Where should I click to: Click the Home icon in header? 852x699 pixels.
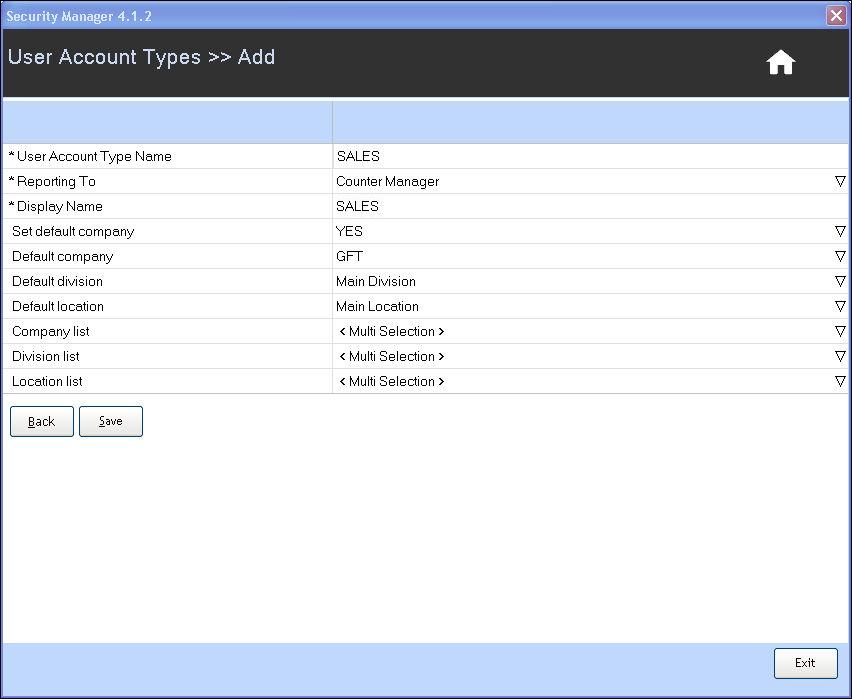click(780, 63)
